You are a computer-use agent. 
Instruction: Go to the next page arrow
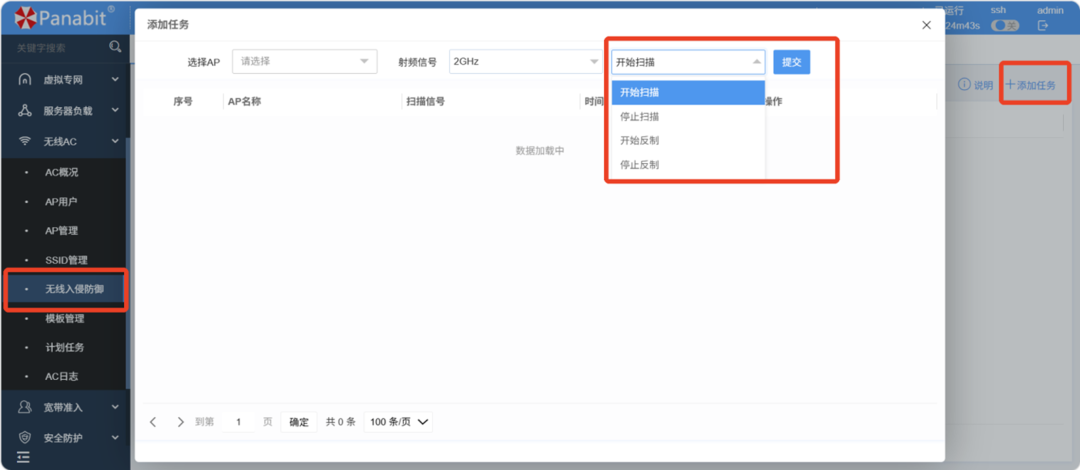tap(180, 422)
